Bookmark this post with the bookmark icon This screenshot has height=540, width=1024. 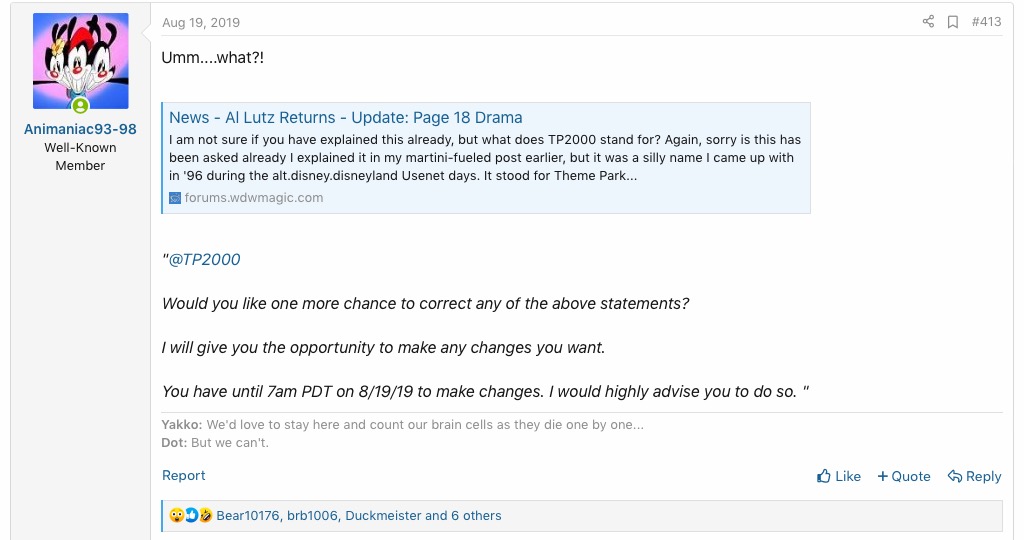click(x=953, y=22)
